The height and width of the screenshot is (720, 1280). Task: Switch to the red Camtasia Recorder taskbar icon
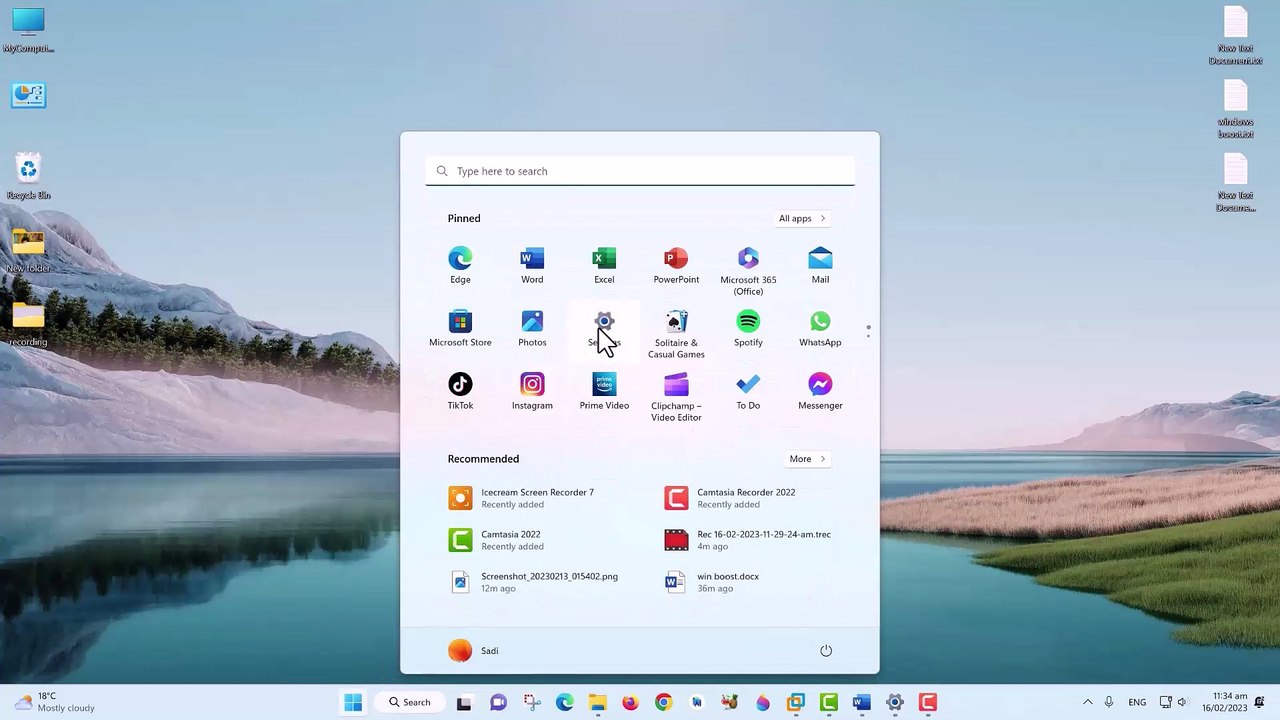(x=928, y=702)
